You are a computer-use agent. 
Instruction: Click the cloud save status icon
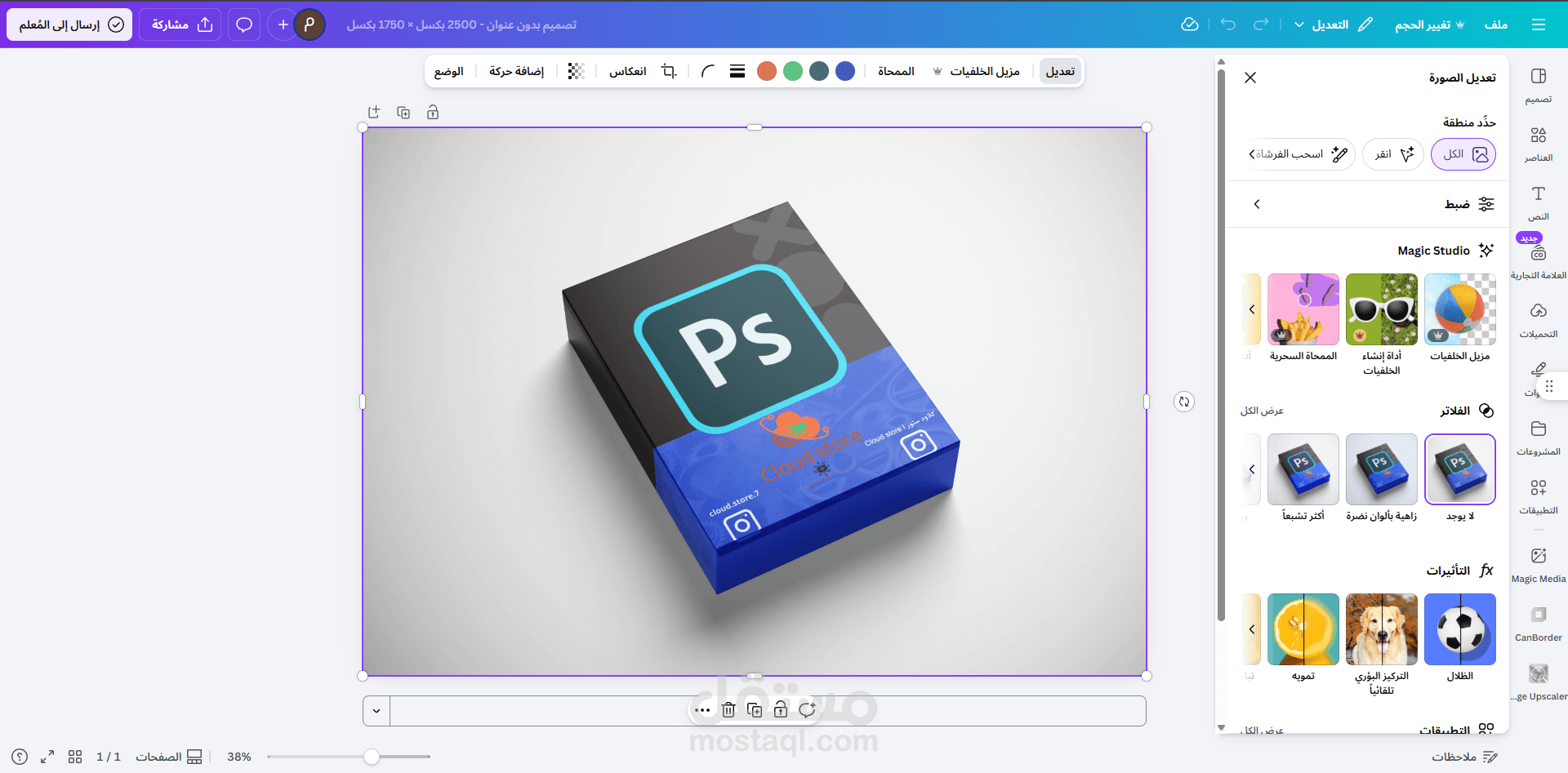point(1190,24)
